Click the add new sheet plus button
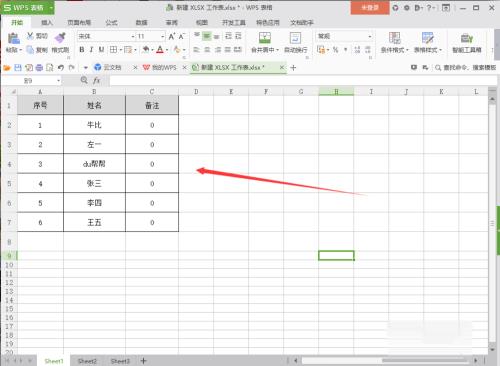 click(143, 361)
